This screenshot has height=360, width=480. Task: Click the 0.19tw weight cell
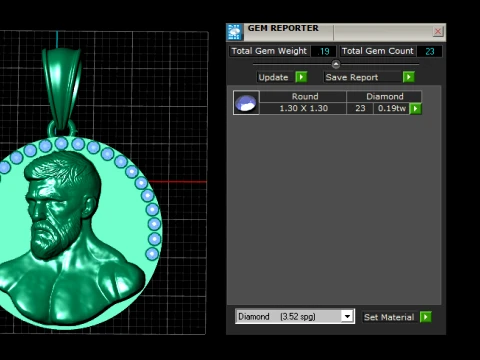pyautogui.click(x=392, y=108)
